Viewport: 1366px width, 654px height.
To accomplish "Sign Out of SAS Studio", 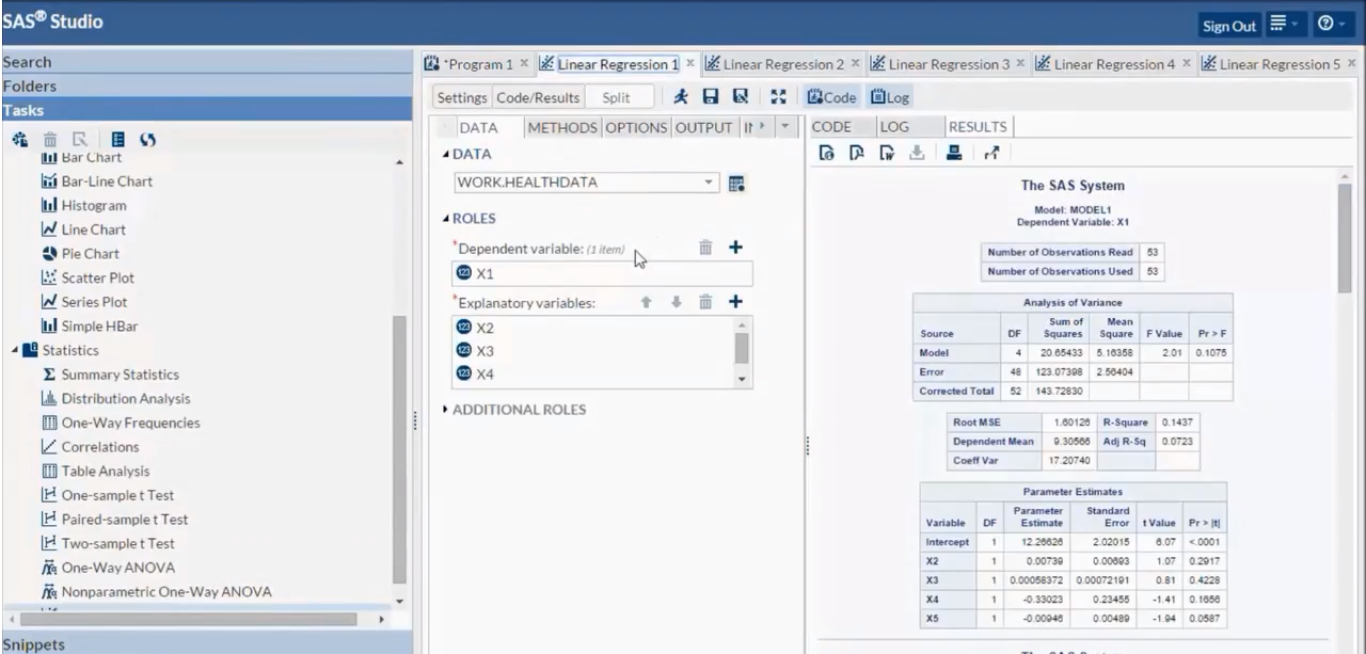I will pos(1229,25).
